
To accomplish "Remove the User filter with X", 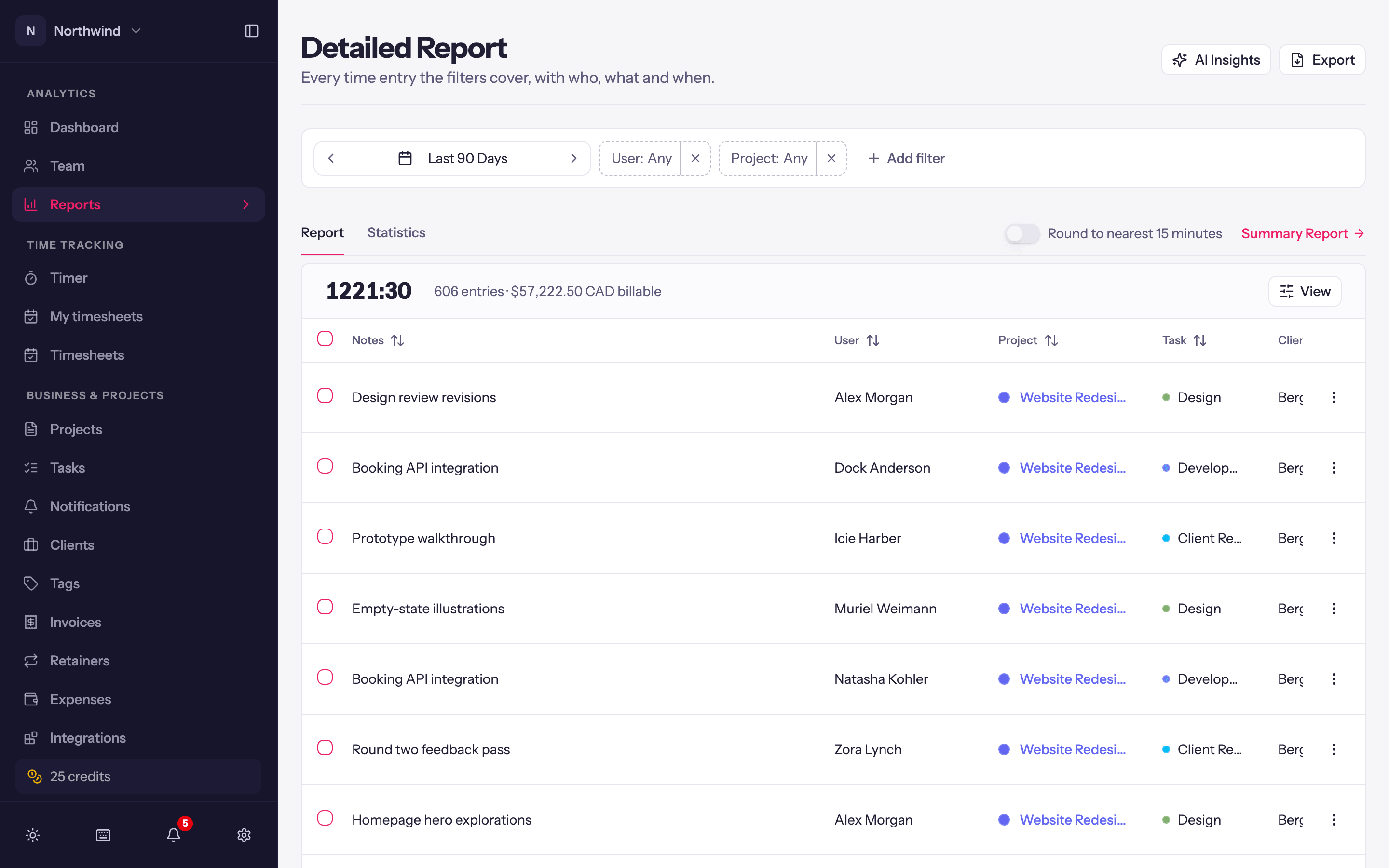I will click(695, 159).
